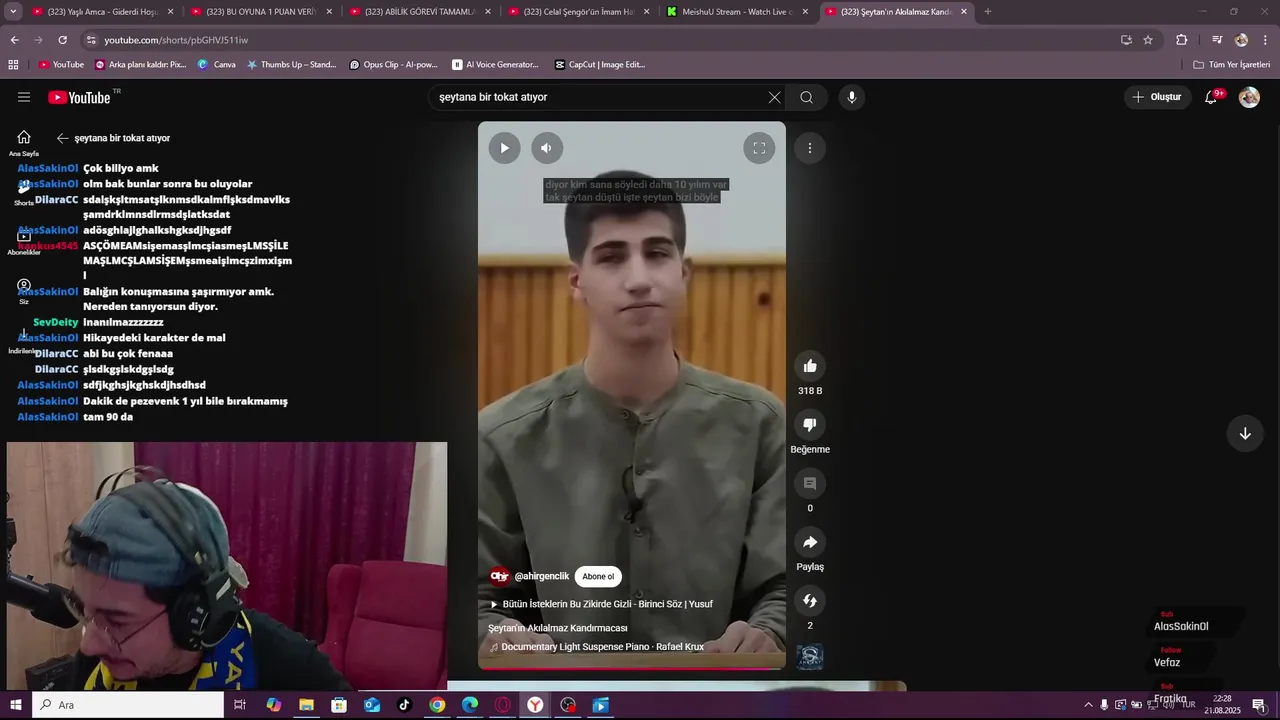Viewport: 1280px width, 720px height.
Task: Open the Thumbs Up – Stand bookmark
Action: click(291, 65)
